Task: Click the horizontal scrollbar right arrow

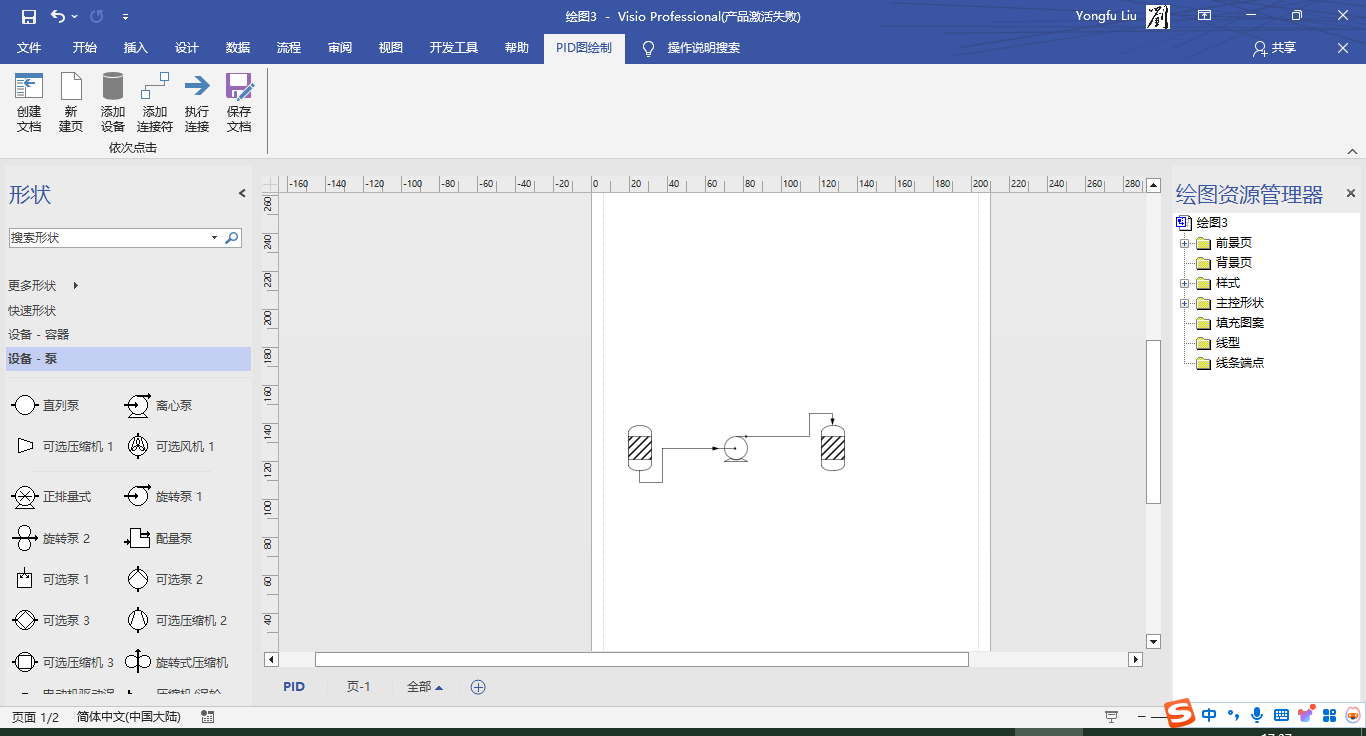Action: click(x=1135, y=659)
